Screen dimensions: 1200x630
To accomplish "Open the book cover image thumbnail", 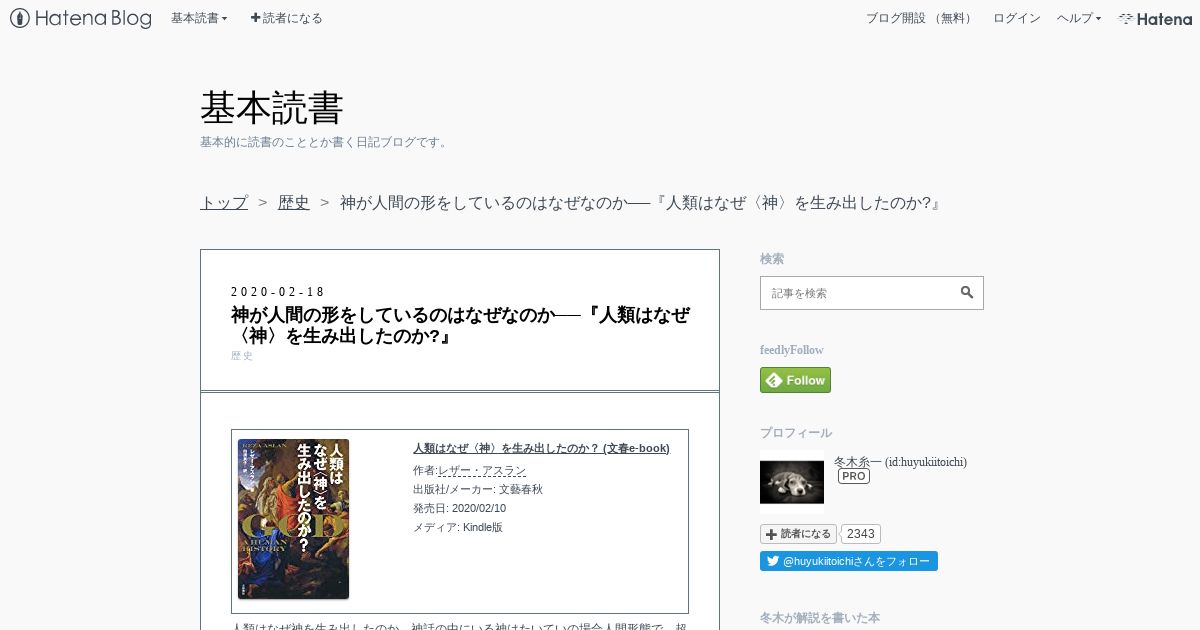I will pyautogui.click(x=293, y=518).
